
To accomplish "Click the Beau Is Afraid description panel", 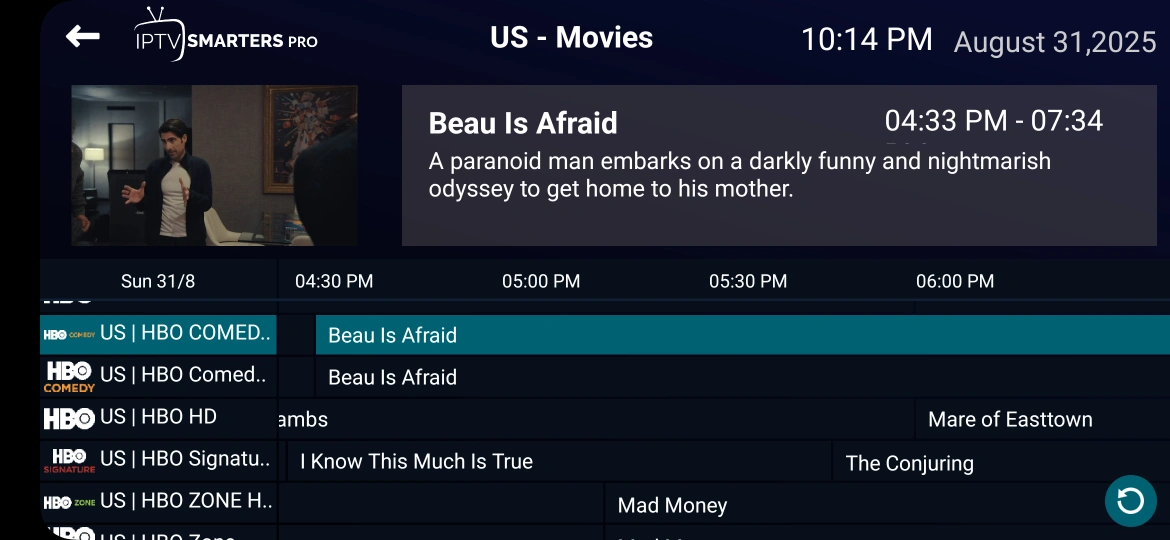I will point(779,166).
